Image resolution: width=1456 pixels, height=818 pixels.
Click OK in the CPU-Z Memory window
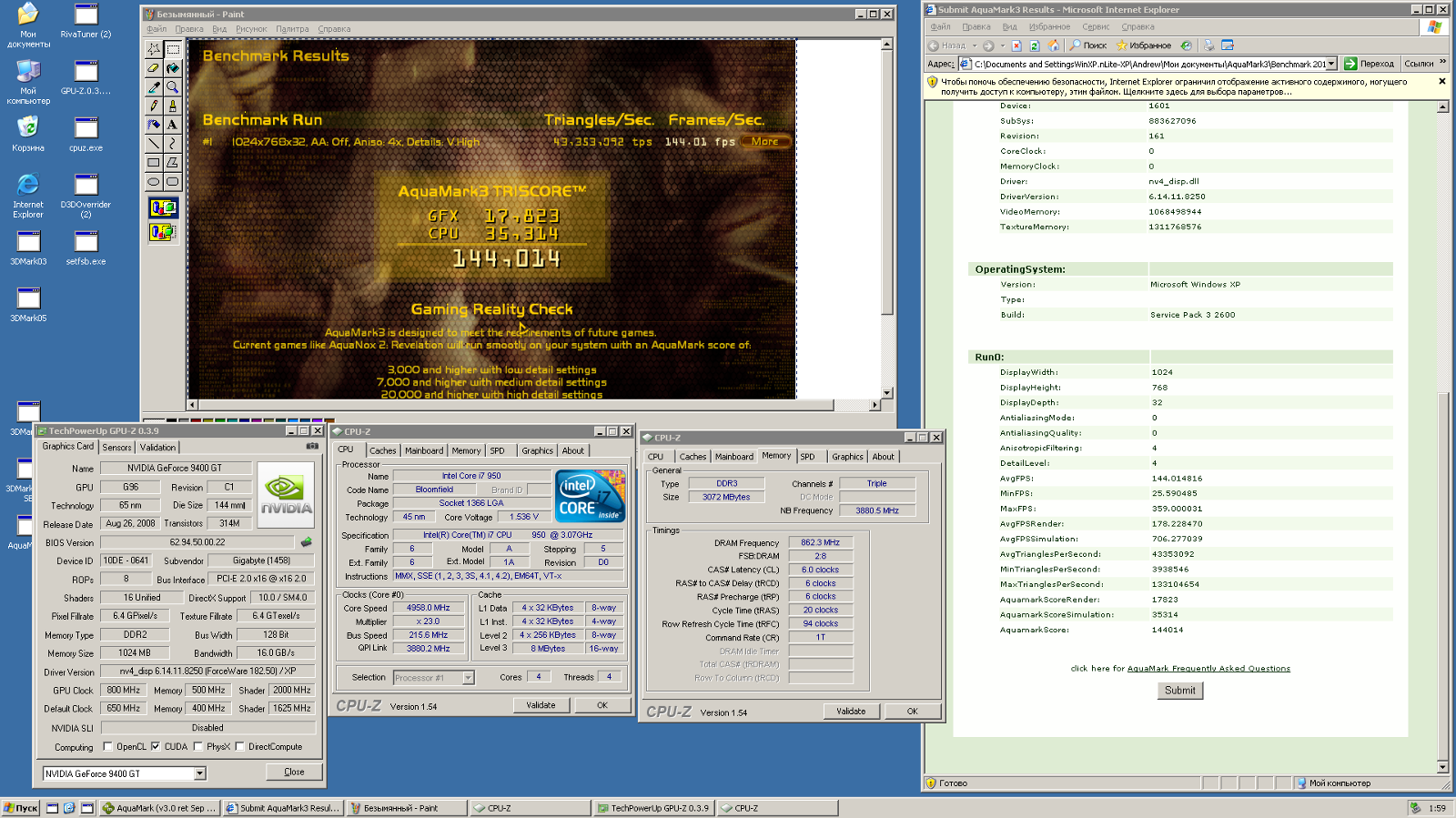point(912,712)
